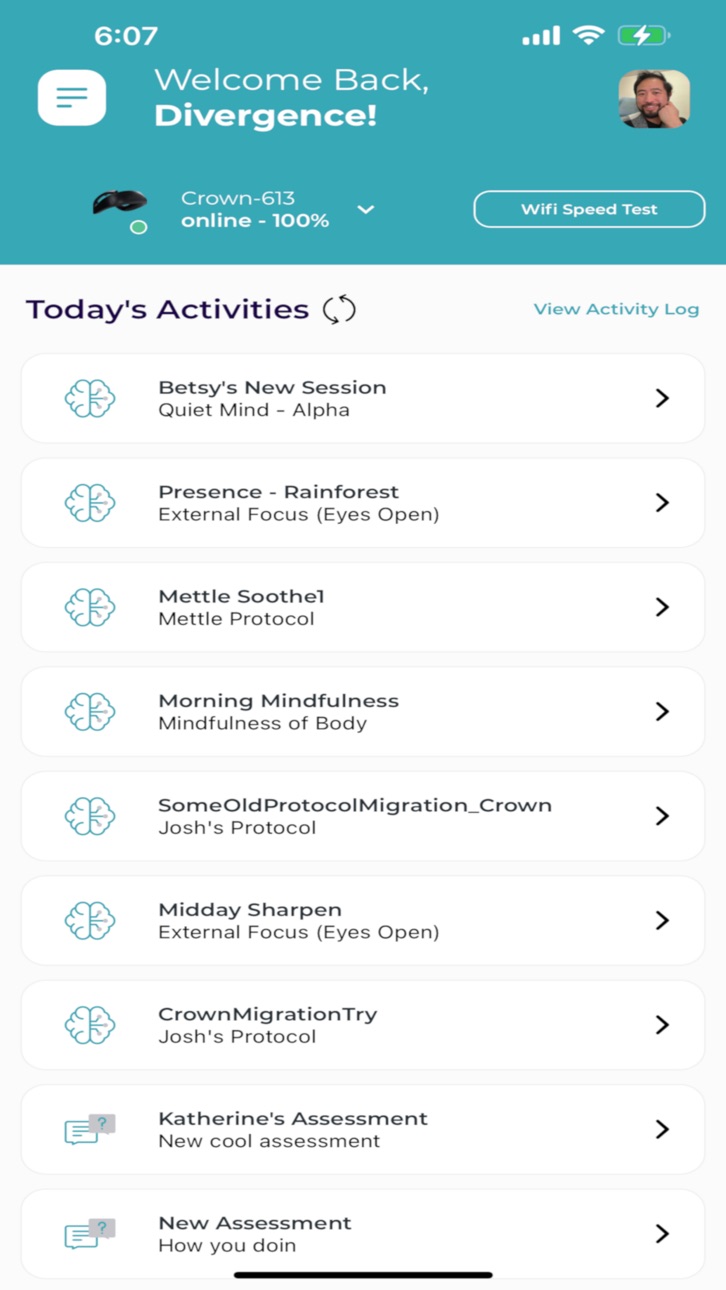Open the hamburger menu icon

coord(72,98)
